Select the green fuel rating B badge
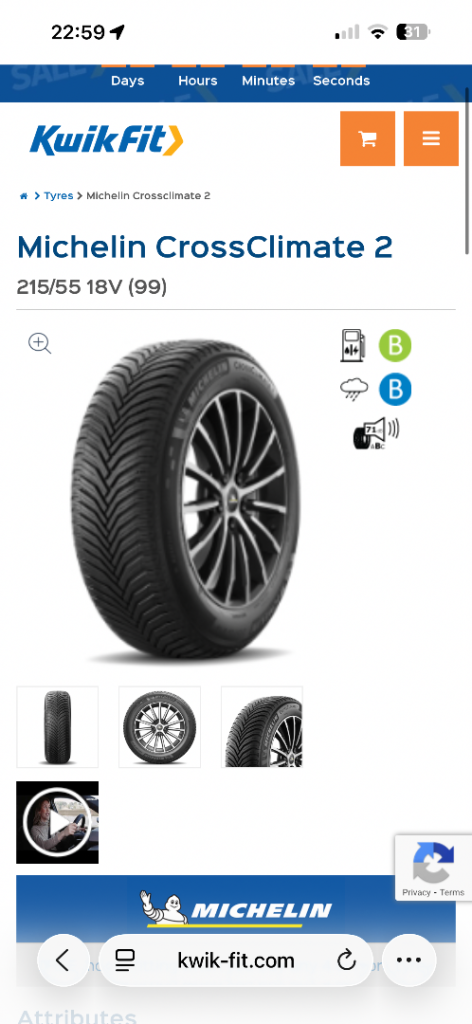The image size is (472, 1024). (395, 345)
